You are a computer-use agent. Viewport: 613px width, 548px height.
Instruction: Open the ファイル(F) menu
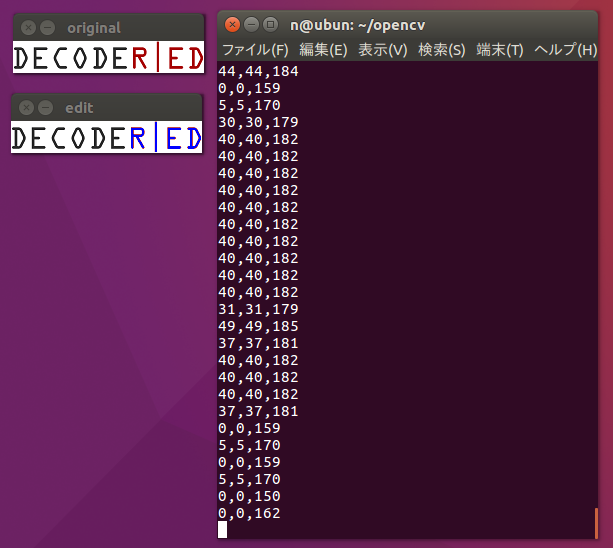pyautogui.click(x=254, y=50)
